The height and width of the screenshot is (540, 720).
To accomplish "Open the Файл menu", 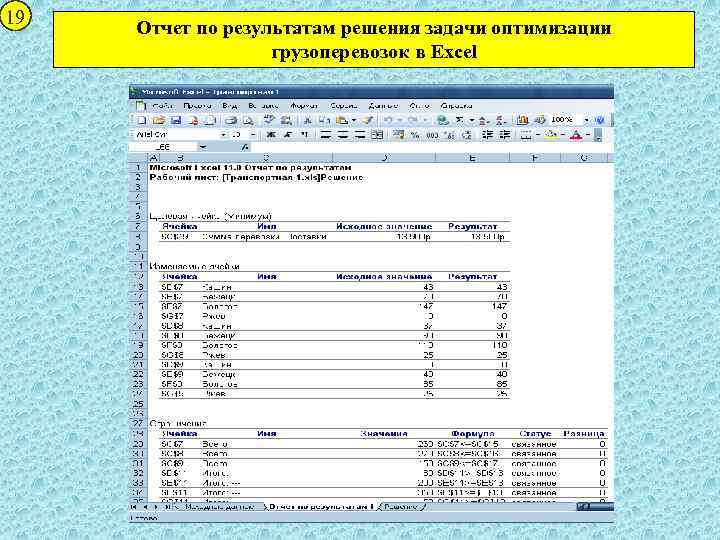I will click(162, 106).
